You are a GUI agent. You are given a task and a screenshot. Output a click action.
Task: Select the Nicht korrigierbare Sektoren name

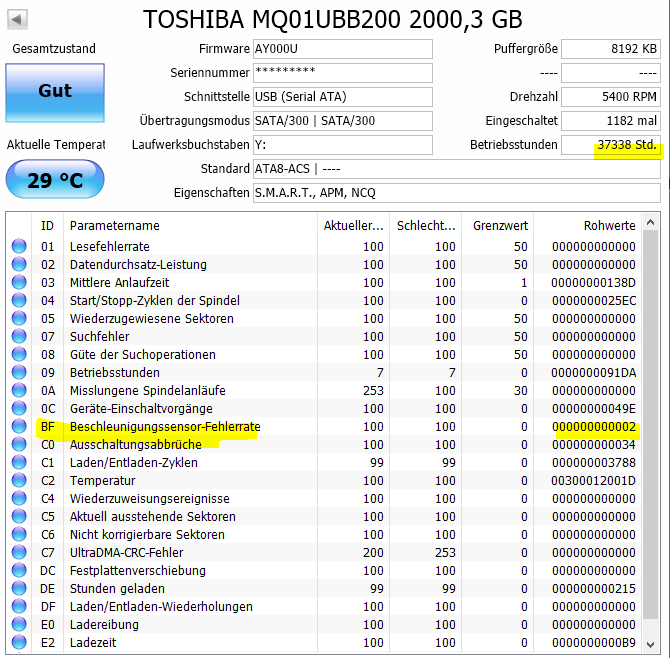click(147, 535)
